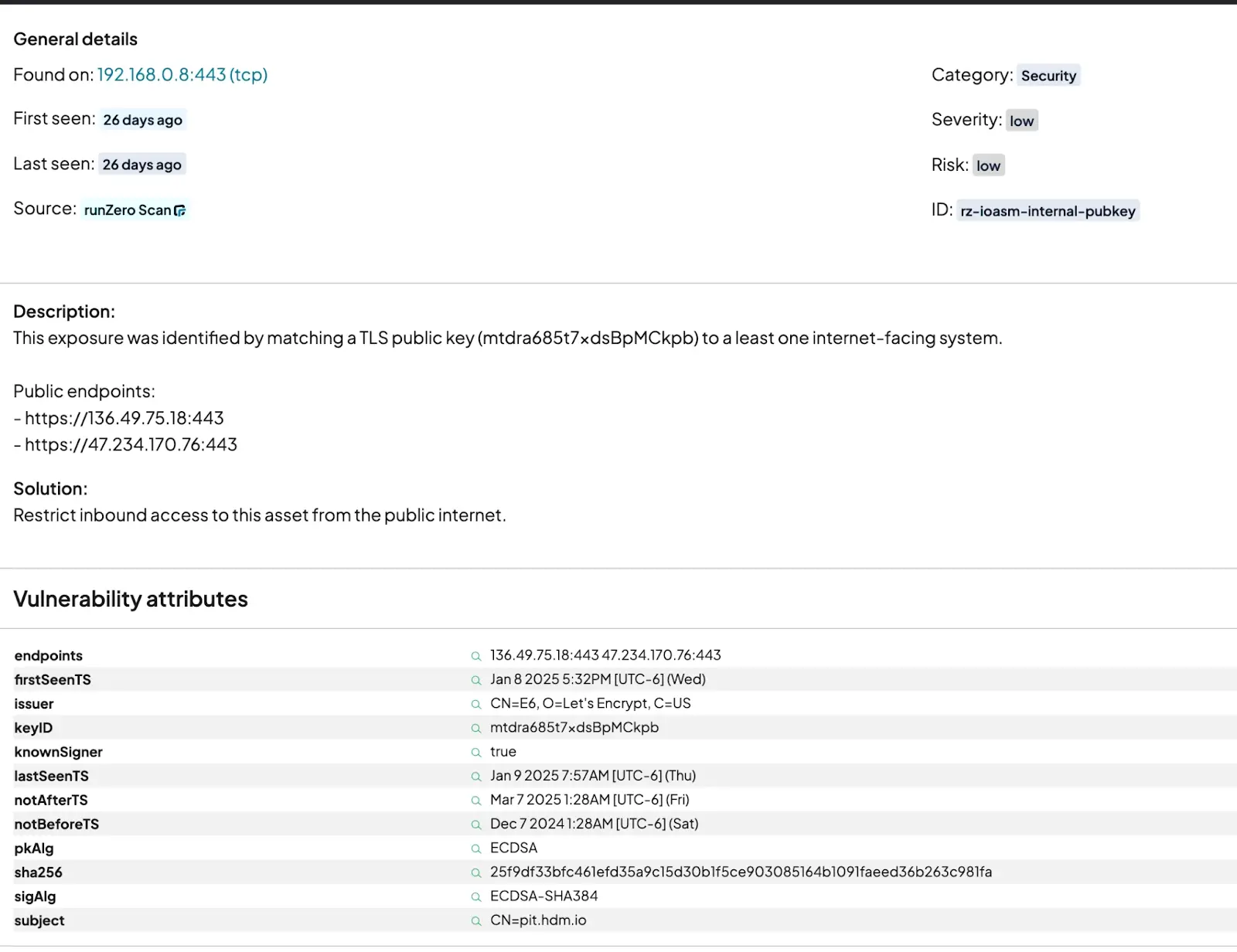Click the magnifier icon in knownSigner row

[476, 752]
